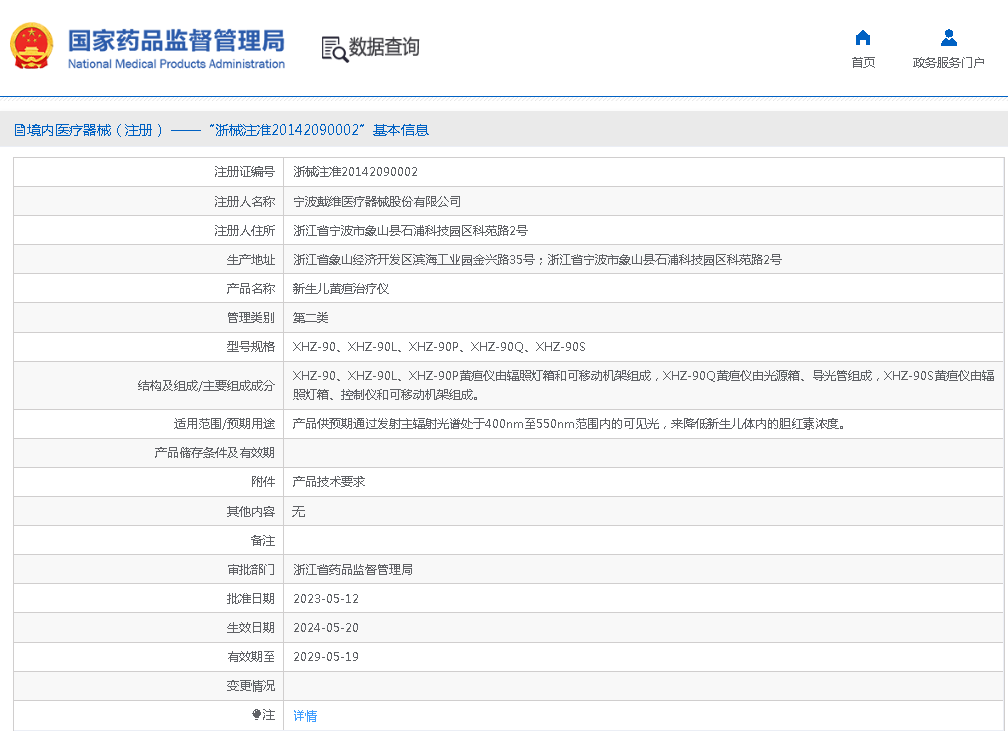Click the national emblem logo
The width and height of the screenshot is (1008, 731).
click(x=32, y=46)
